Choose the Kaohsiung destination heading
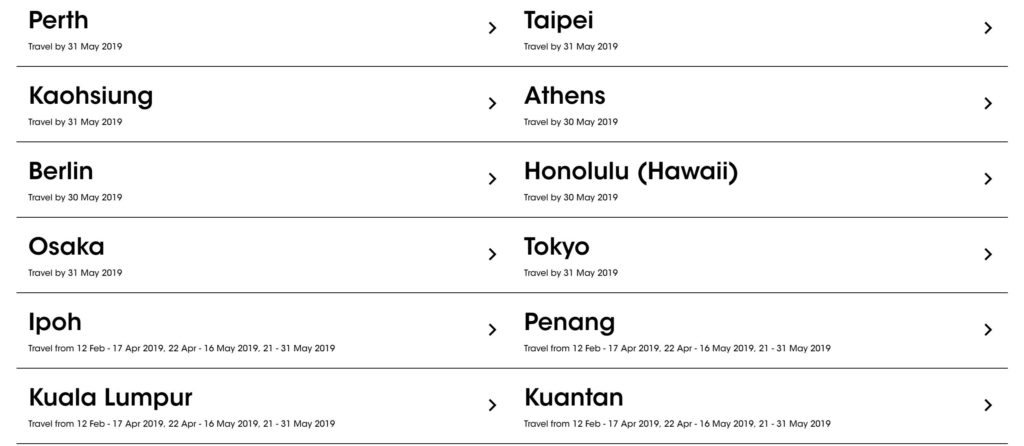Image resolution: width=1024 pixels, height=446 pixels. 91,96
